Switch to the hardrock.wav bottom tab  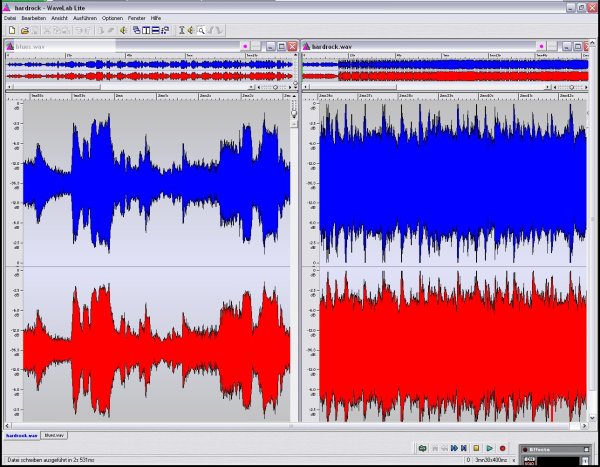point(21,436)
